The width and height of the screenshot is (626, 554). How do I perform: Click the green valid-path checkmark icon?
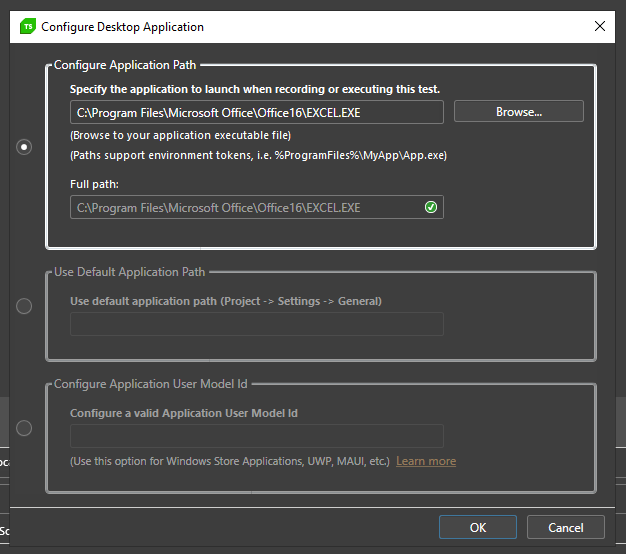click(431, 208)
